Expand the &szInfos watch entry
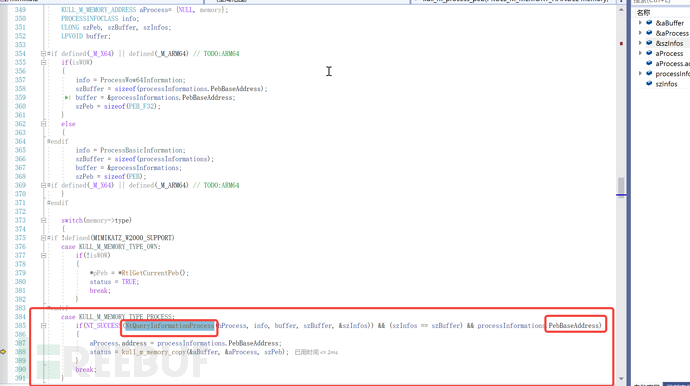Screen dimensions: 690x386 [x=640, y=43]
